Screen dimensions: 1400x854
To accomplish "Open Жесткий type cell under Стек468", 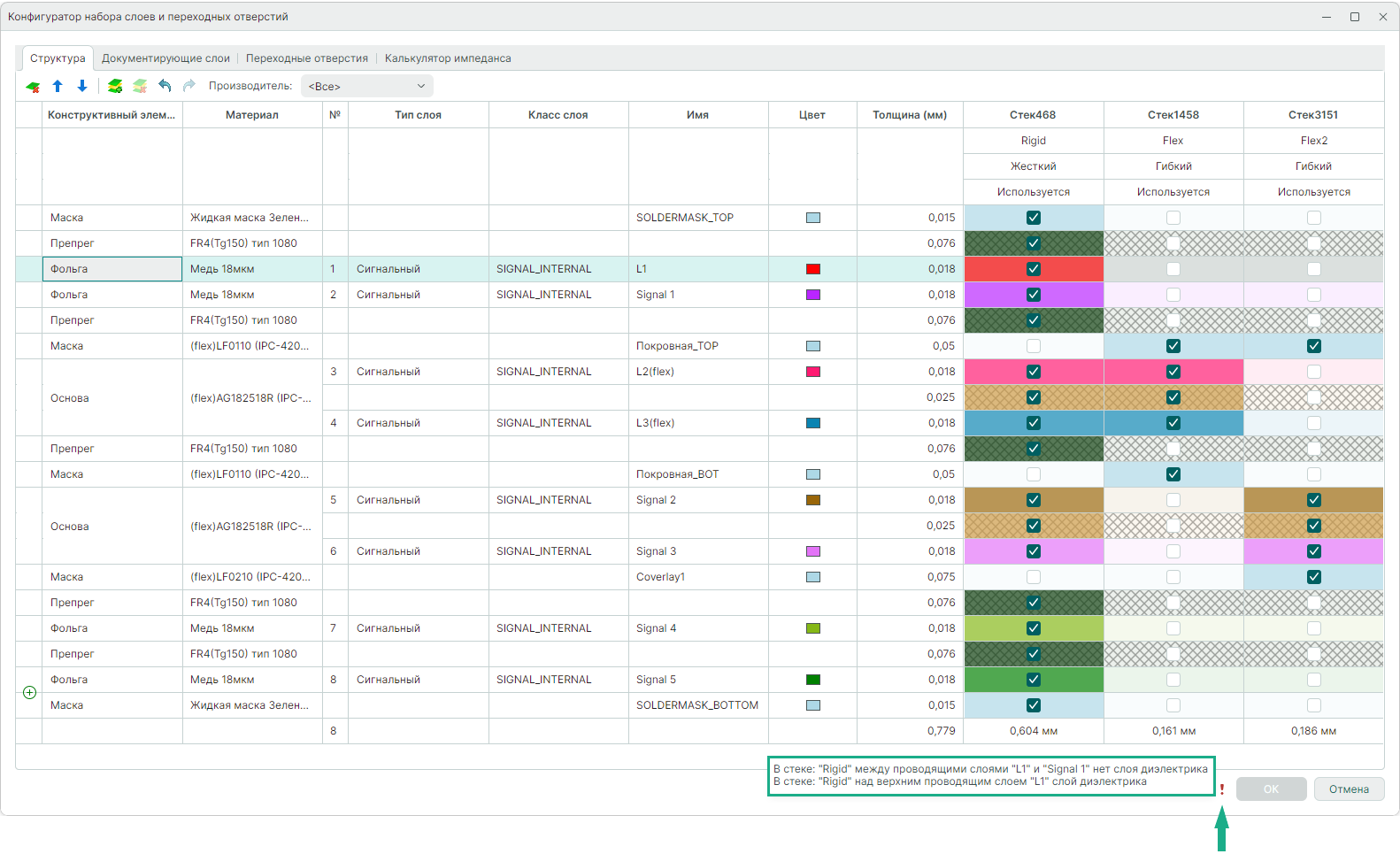I will (x=1033, y=166).
